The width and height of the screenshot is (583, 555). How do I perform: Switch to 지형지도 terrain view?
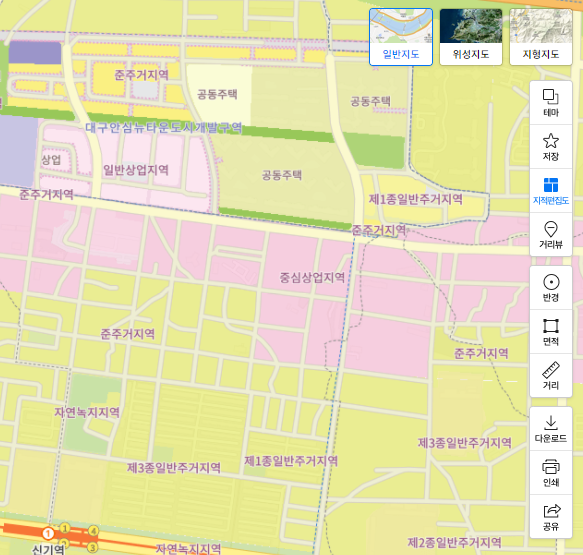tap(541, 37)
